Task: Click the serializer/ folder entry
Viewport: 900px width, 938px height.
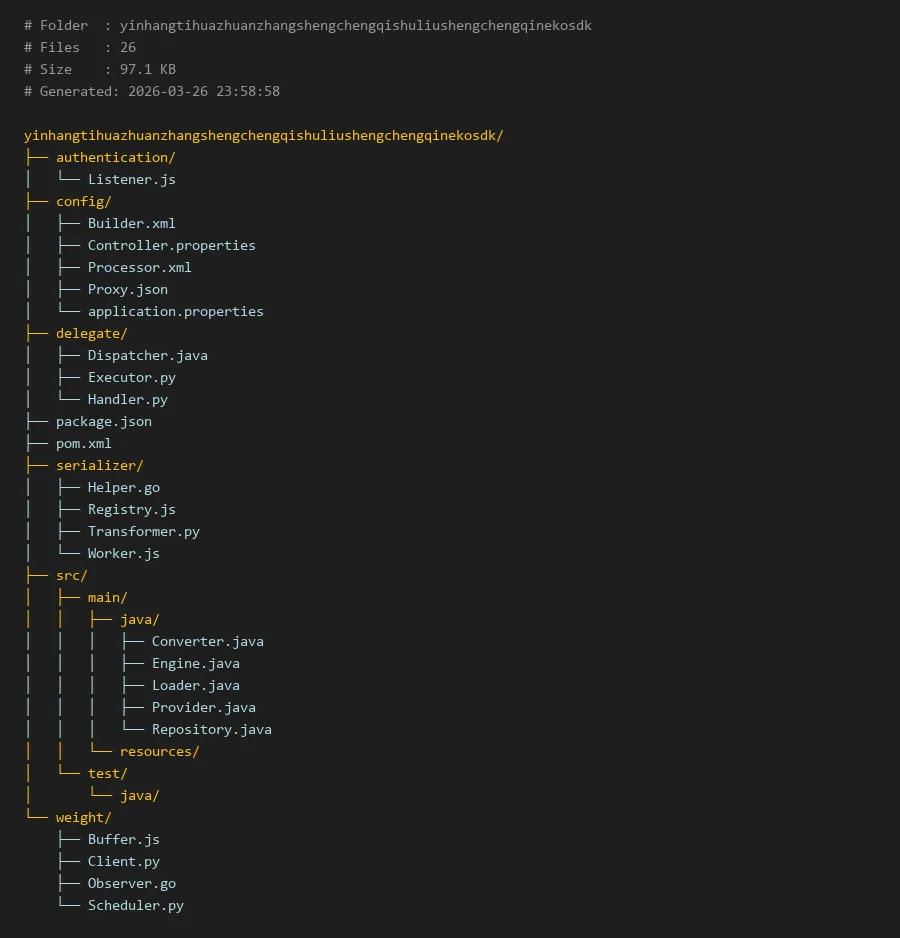Action: pos(99,465)
